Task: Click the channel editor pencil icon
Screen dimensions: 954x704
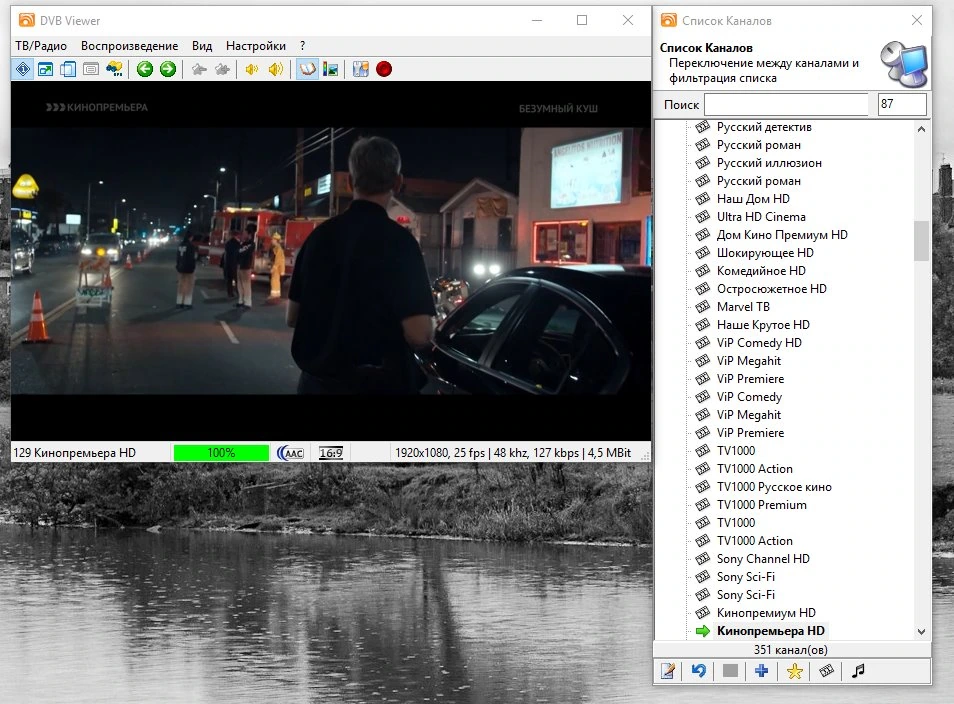Action: [668, 671]
